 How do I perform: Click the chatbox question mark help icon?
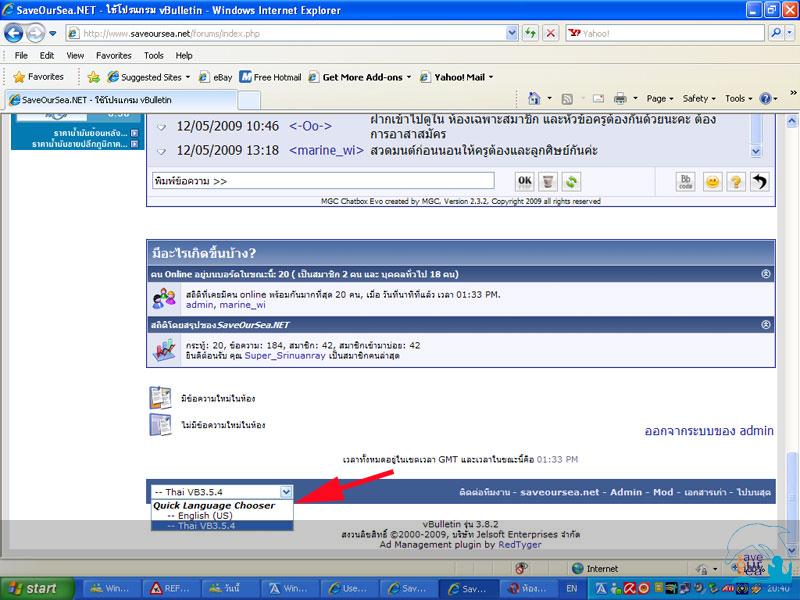point(736,181)
